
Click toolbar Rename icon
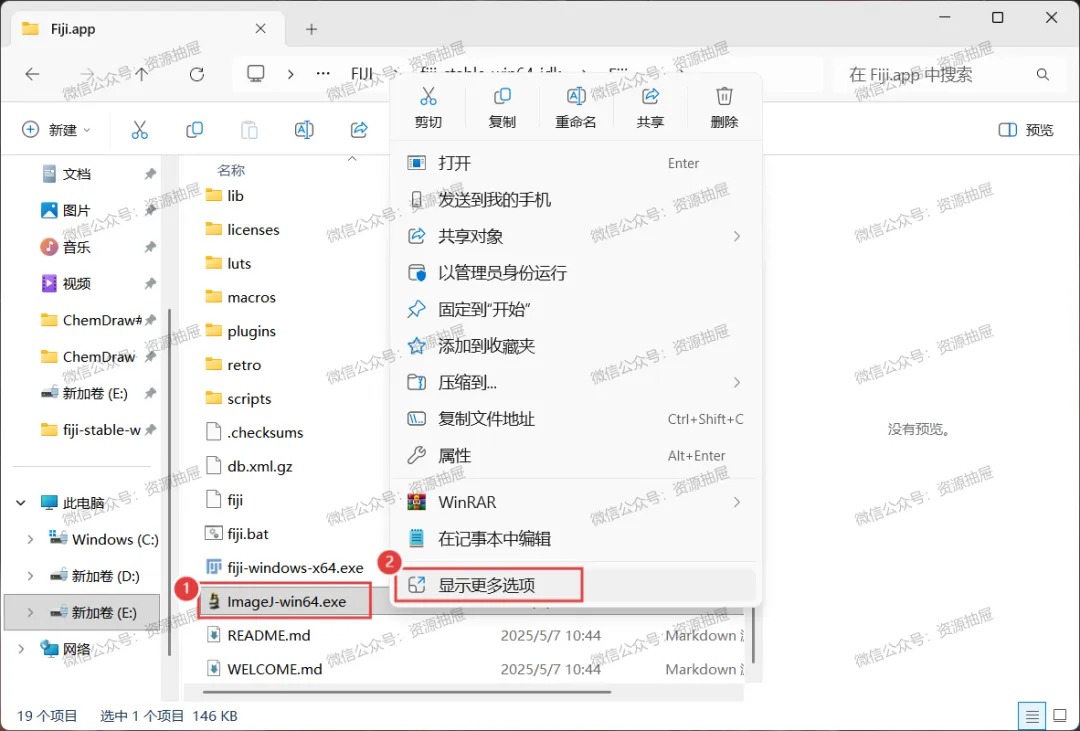click(x=304, y=130)
